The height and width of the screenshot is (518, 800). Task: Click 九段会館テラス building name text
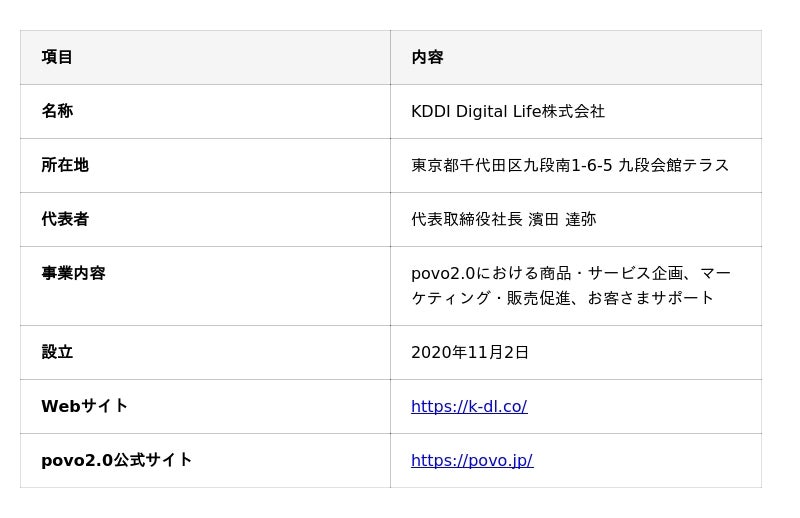[x=673, y=165]
